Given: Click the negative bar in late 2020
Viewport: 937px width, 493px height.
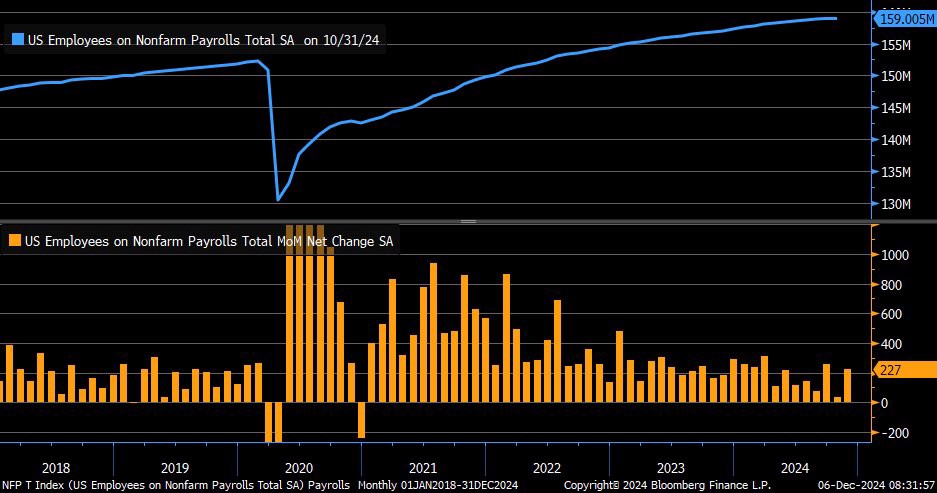Looking at the screenshot, I should point(362,420).
